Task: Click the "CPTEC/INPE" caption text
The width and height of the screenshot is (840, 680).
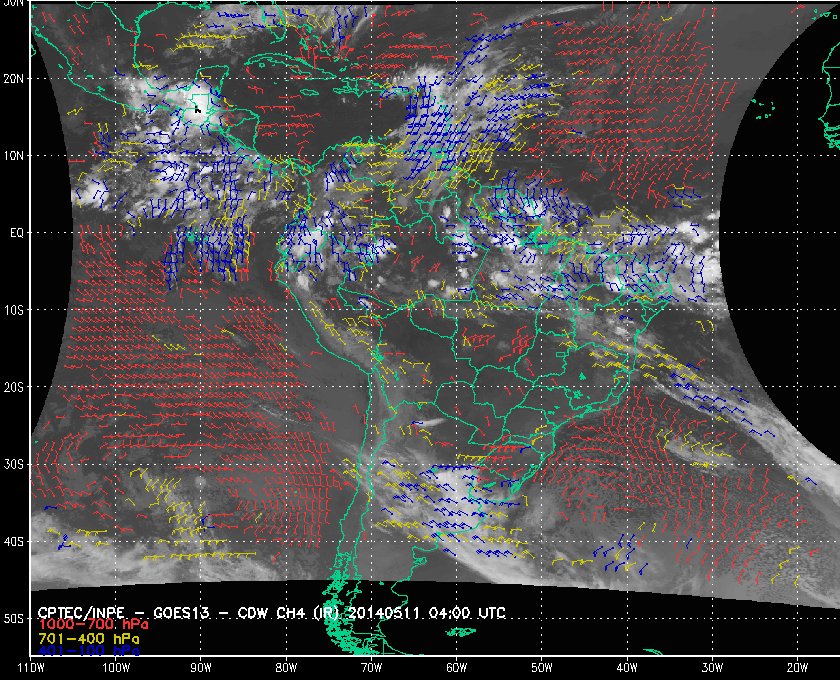Action: [x=81, y=613]
